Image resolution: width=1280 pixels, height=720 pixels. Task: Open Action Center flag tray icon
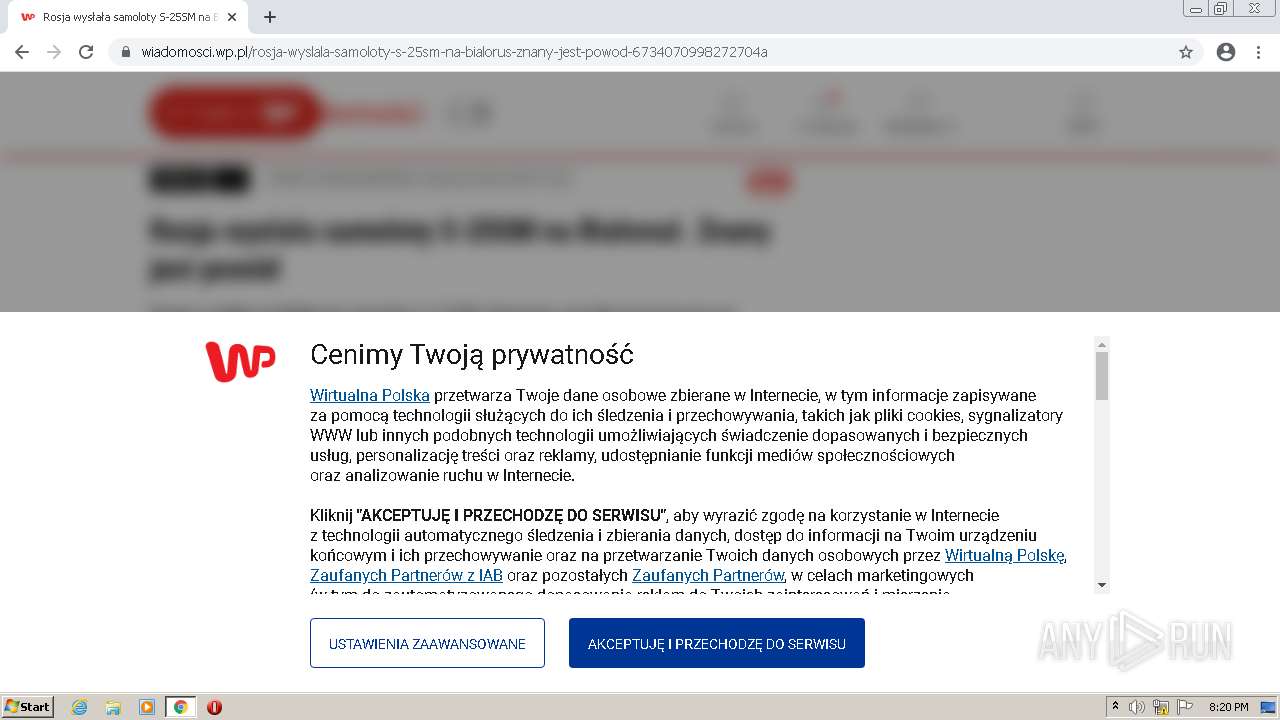coord(1185,707)
